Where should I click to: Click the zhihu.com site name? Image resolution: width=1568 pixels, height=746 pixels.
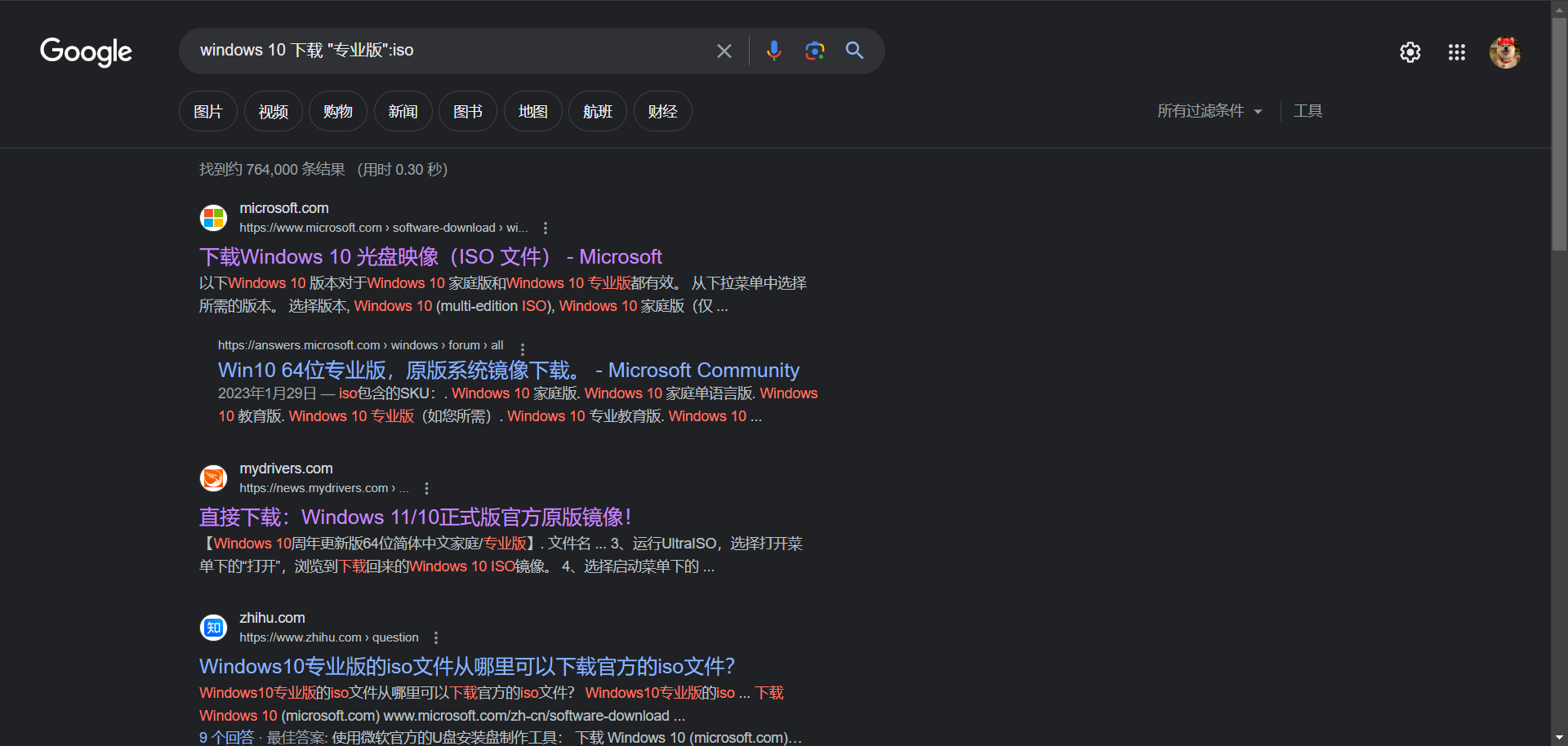[x=272, y=618]
